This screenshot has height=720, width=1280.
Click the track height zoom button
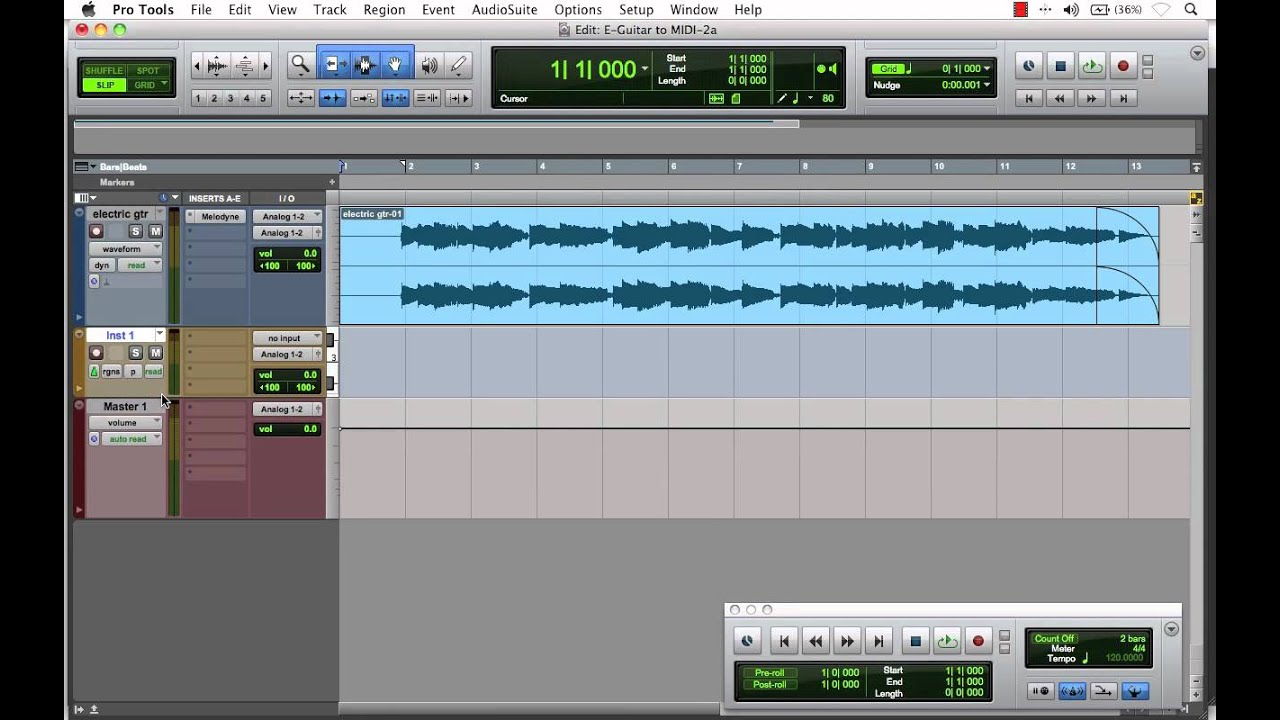(x=244, y=66)
